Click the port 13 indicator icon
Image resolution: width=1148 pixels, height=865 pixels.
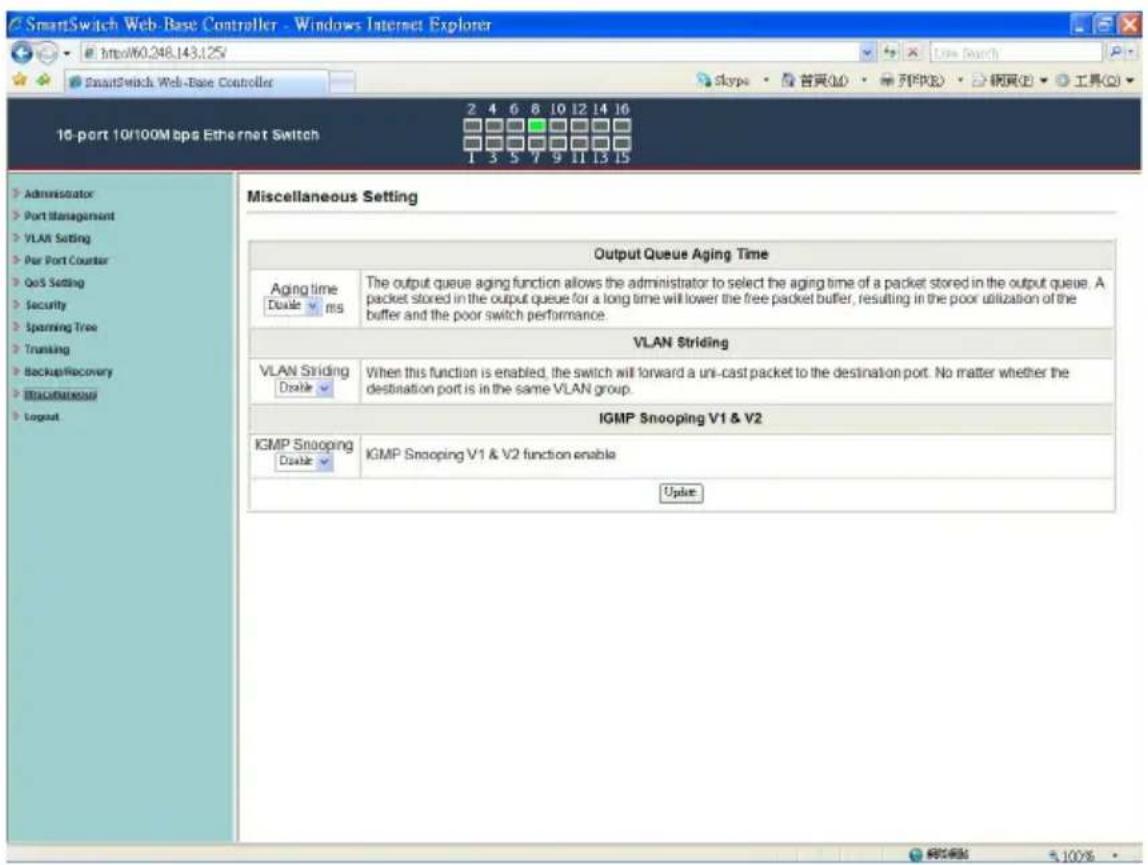[x=600, y=143]
